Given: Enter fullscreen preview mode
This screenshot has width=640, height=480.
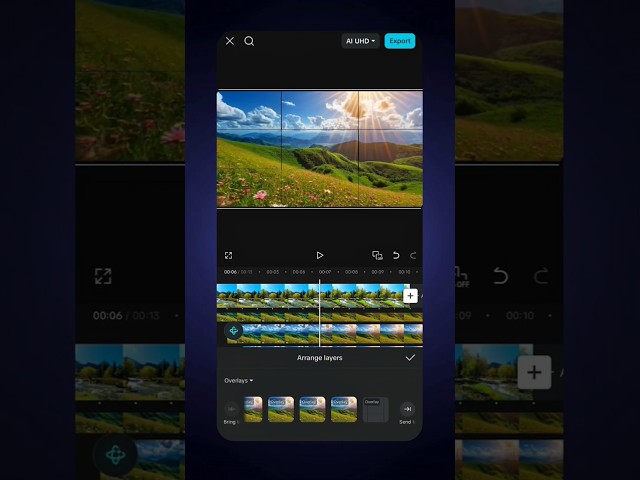Looking at the screenshot, I should click(229, 255).
